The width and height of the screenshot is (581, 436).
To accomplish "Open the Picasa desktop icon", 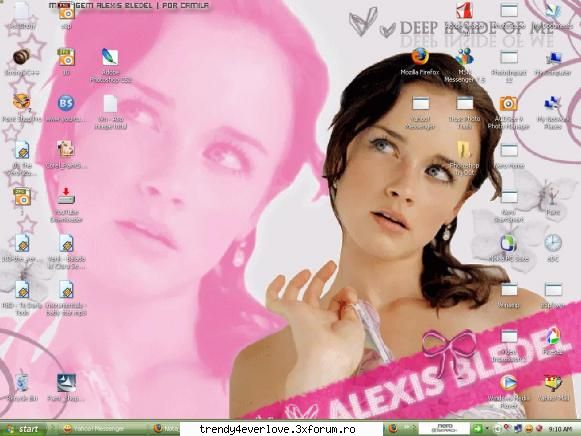I will tap(553, 336).
